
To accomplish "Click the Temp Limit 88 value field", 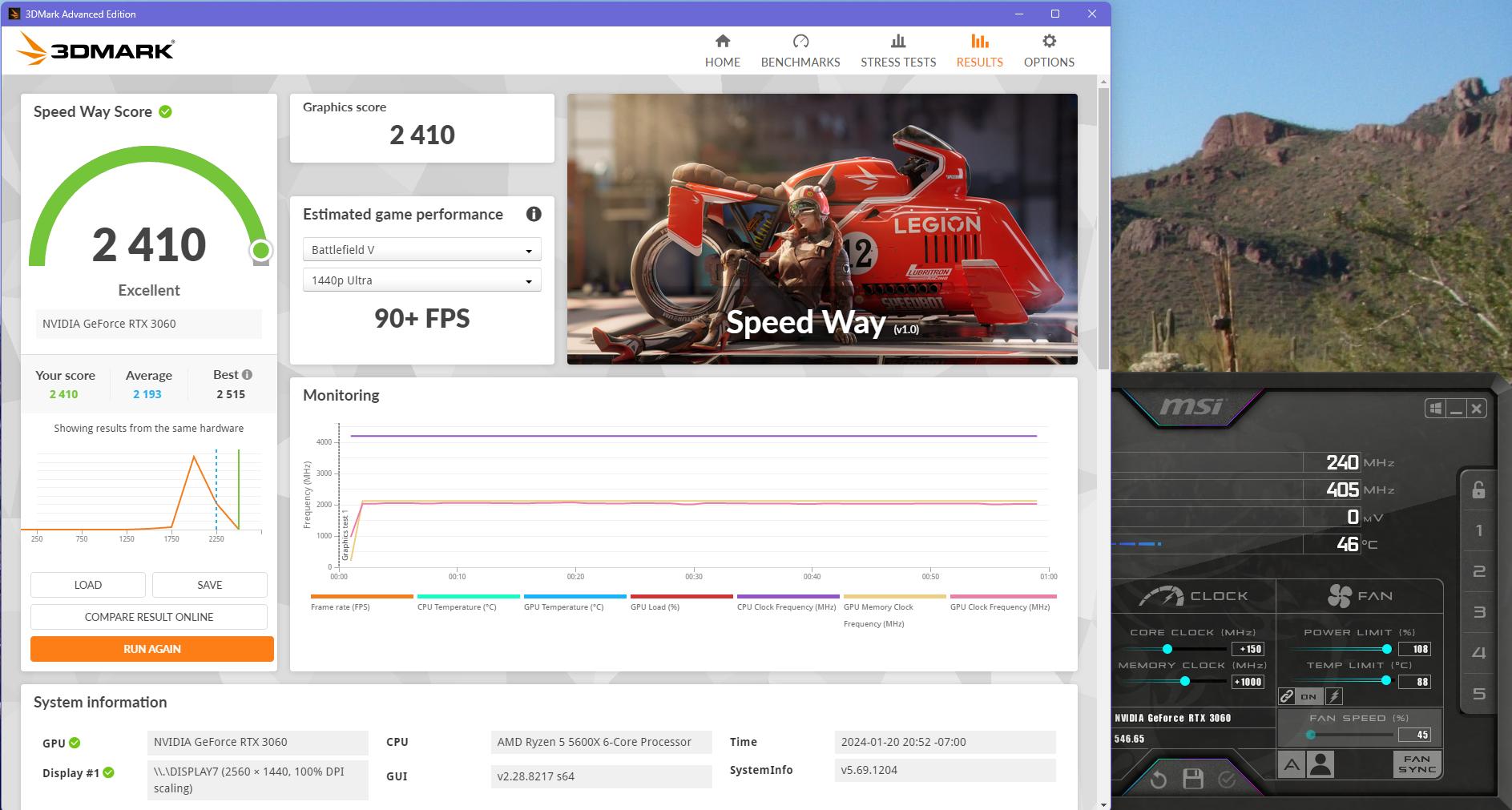I will [1415, 682].
